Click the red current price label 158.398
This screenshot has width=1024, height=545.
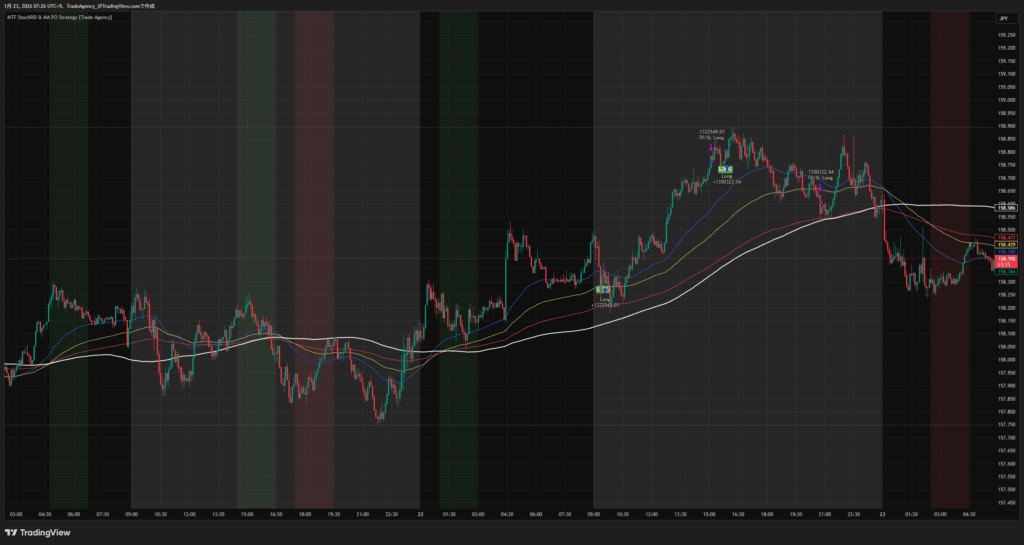tap(1005, 260)
